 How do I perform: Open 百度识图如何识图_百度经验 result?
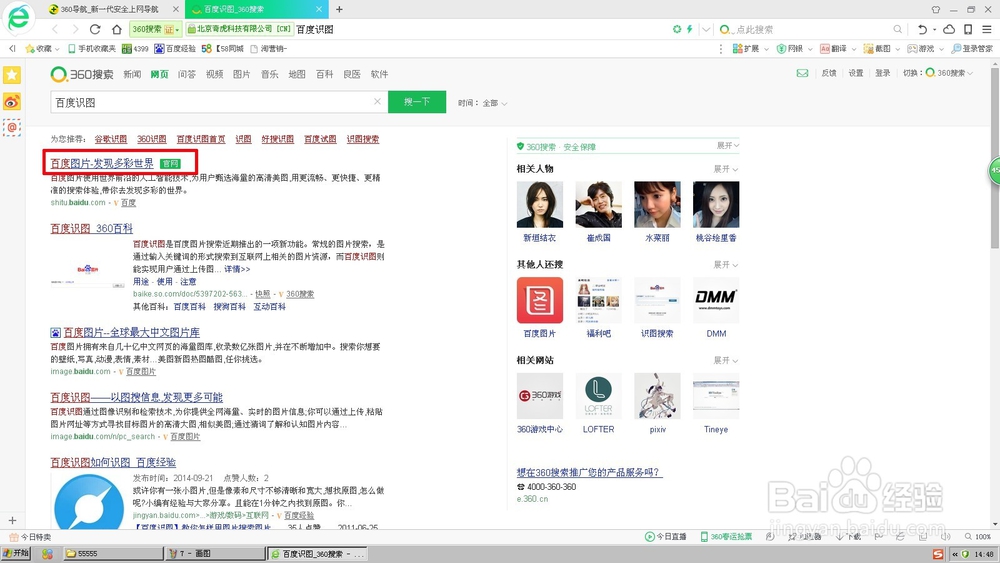click(x=113, y=462)
